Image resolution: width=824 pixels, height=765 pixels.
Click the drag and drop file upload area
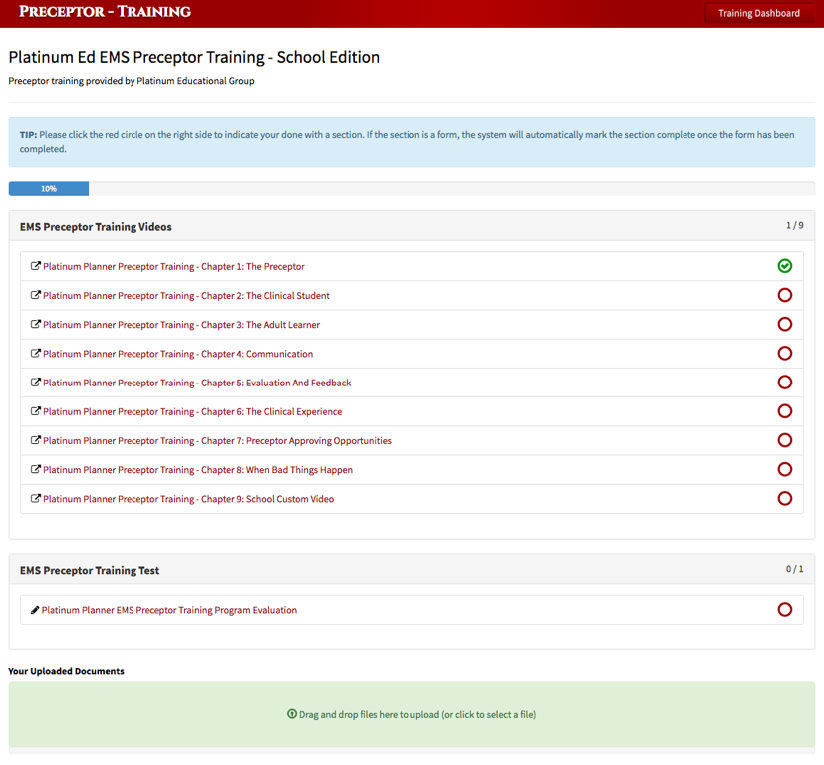(412, 714)
